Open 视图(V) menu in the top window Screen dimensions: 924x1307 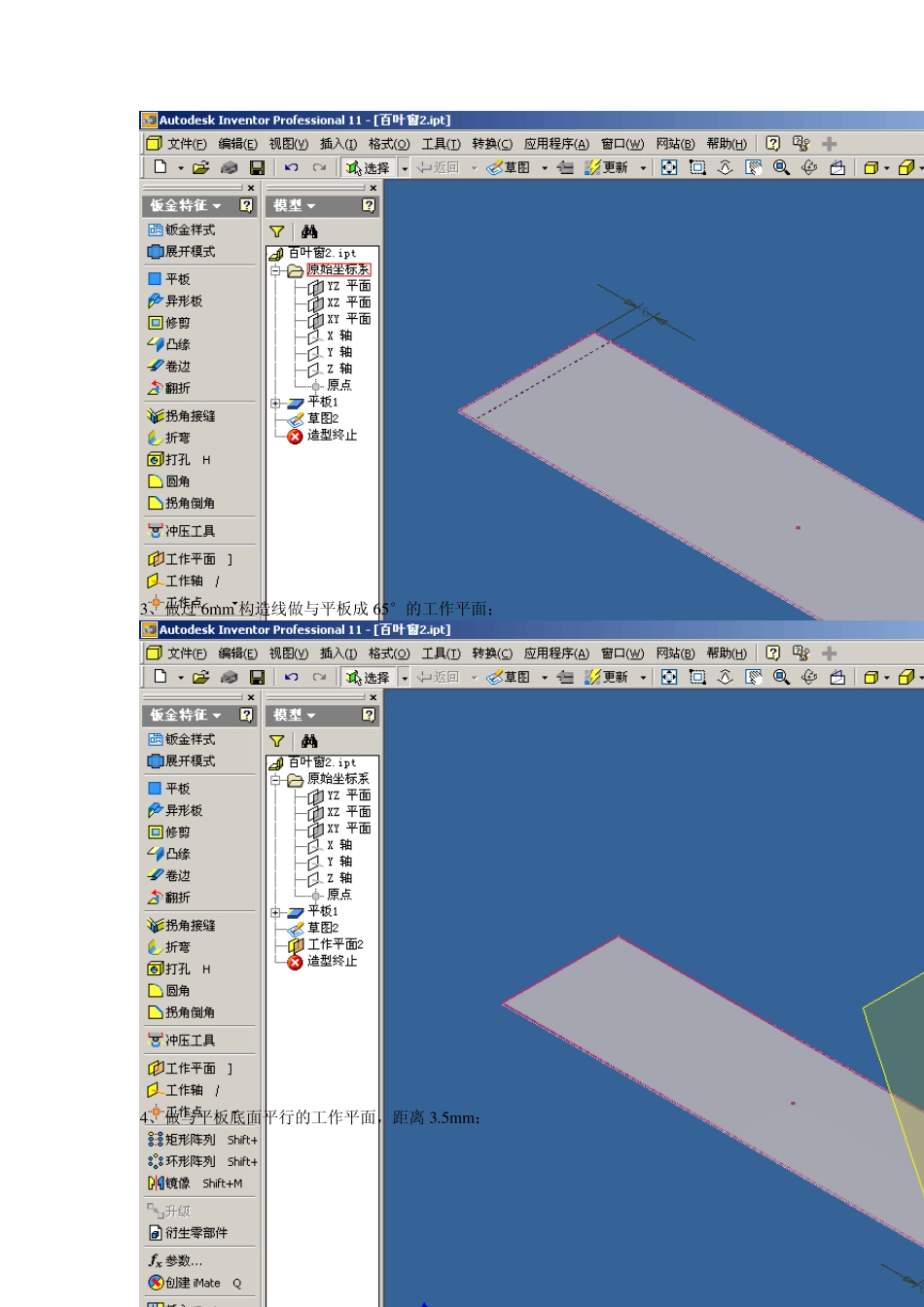[289, 143]
